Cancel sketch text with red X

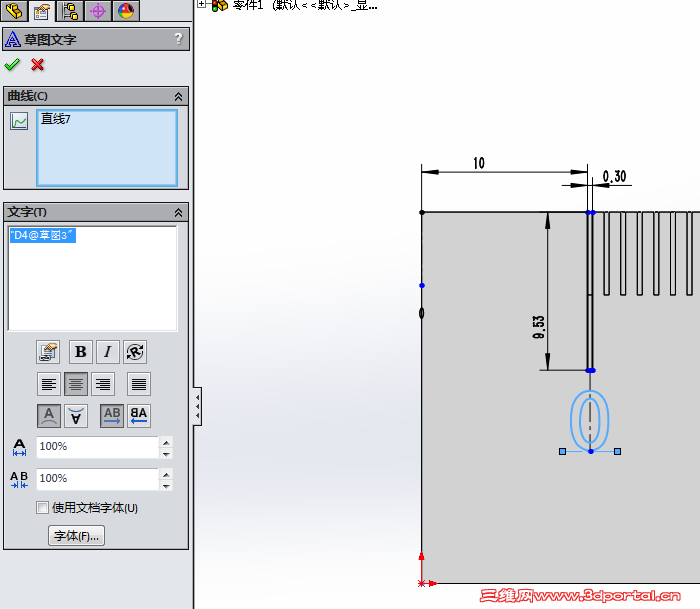click(x=38, y=65)
